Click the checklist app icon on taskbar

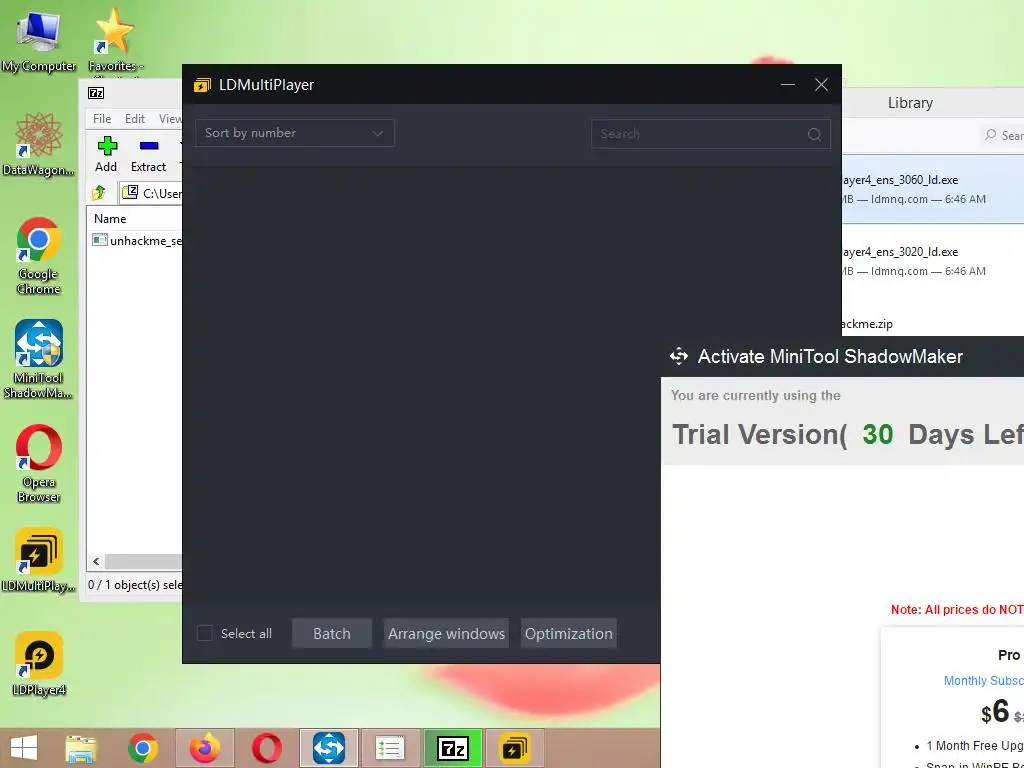tap(390, 748)
